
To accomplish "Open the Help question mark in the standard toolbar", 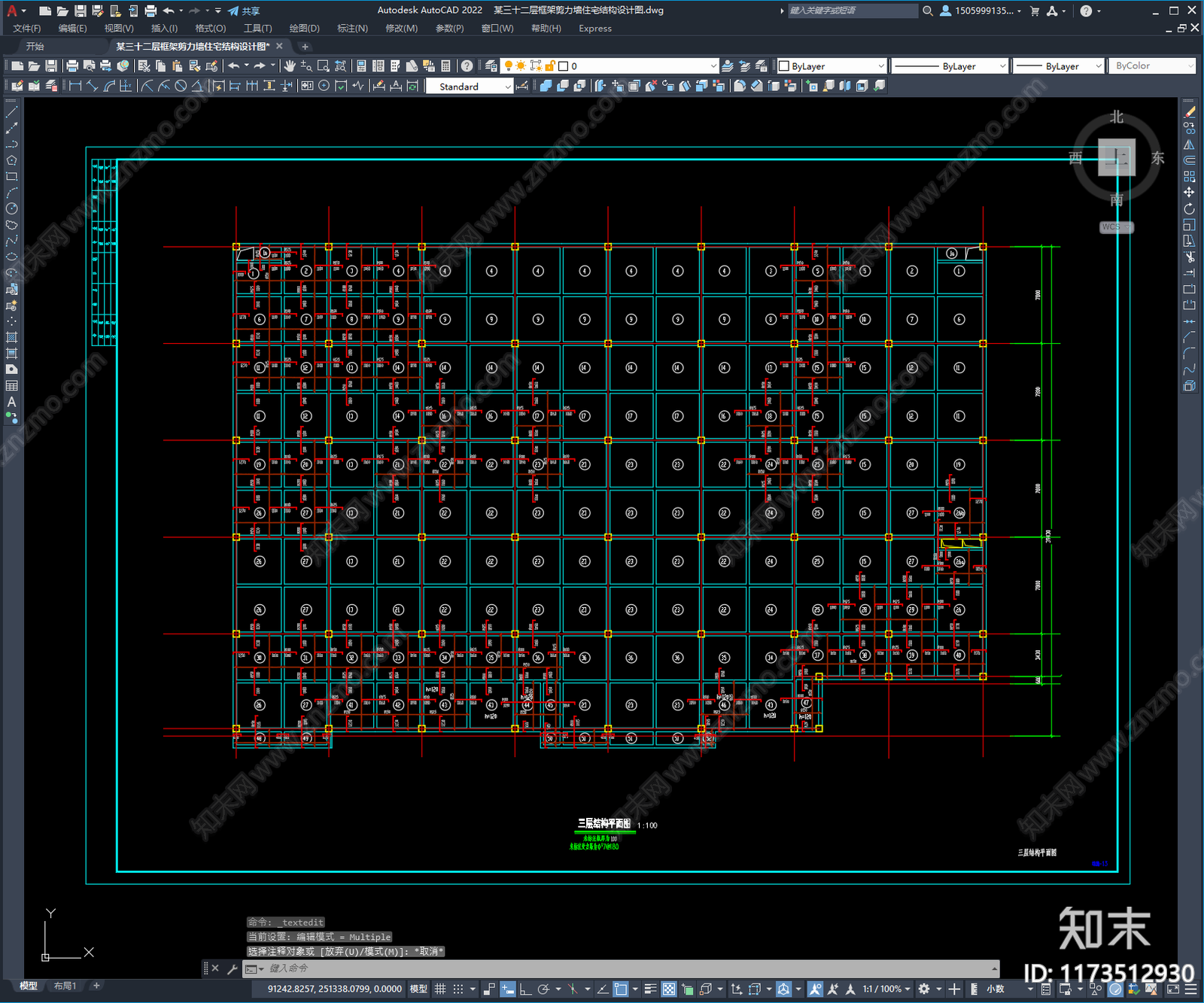I will click(467, 66).
